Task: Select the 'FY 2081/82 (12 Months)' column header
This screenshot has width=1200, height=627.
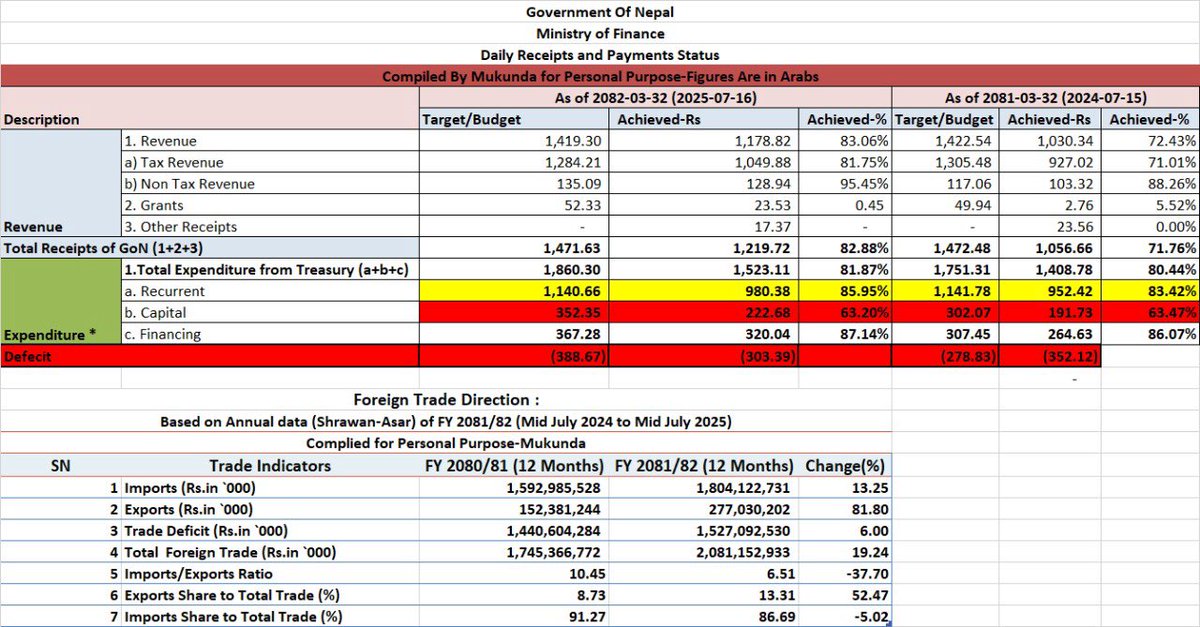Action: click(705, 465)
